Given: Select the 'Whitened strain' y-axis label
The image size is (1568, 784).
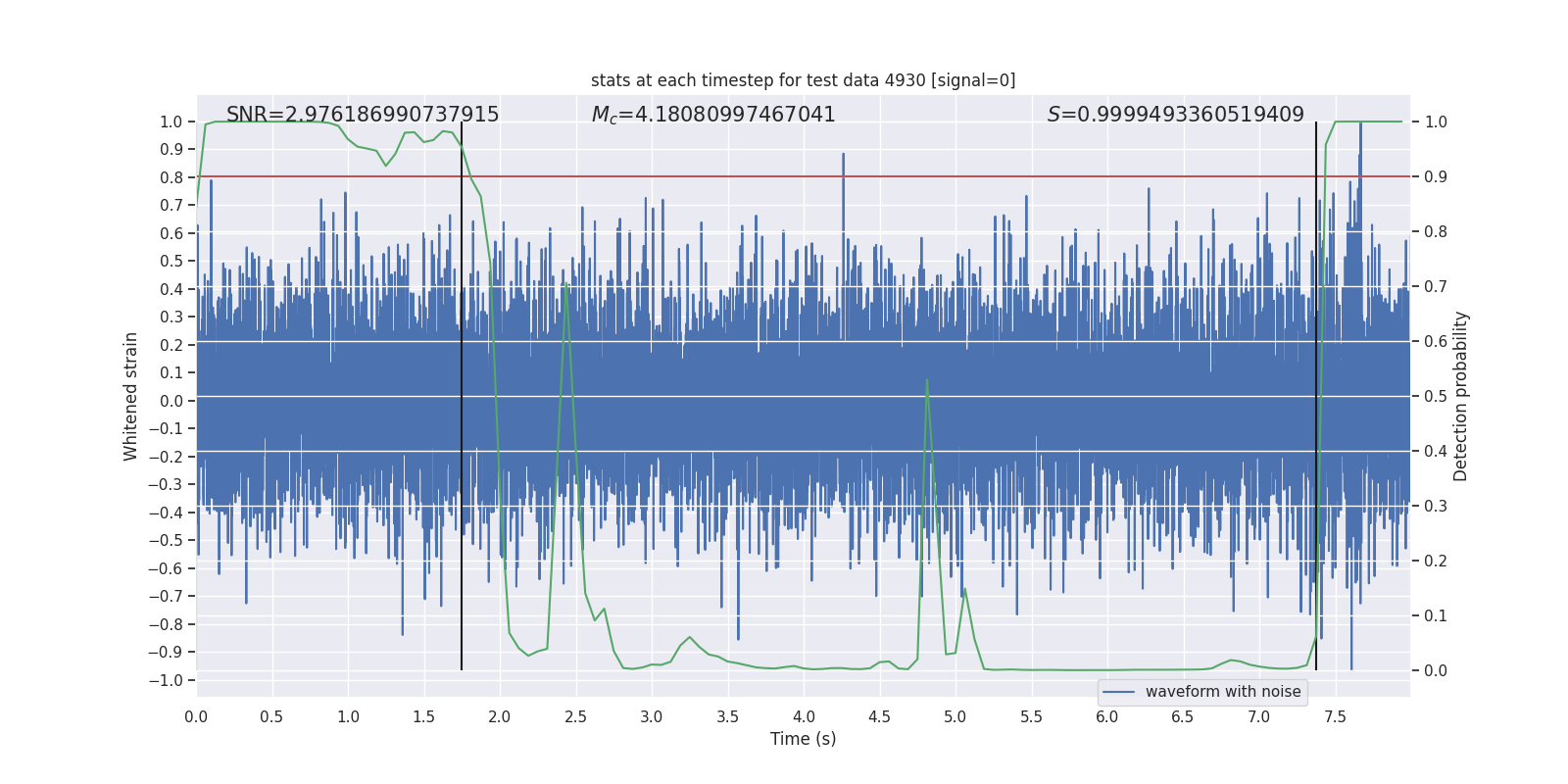Looking at the screenshot, I should tap(130, 396).
